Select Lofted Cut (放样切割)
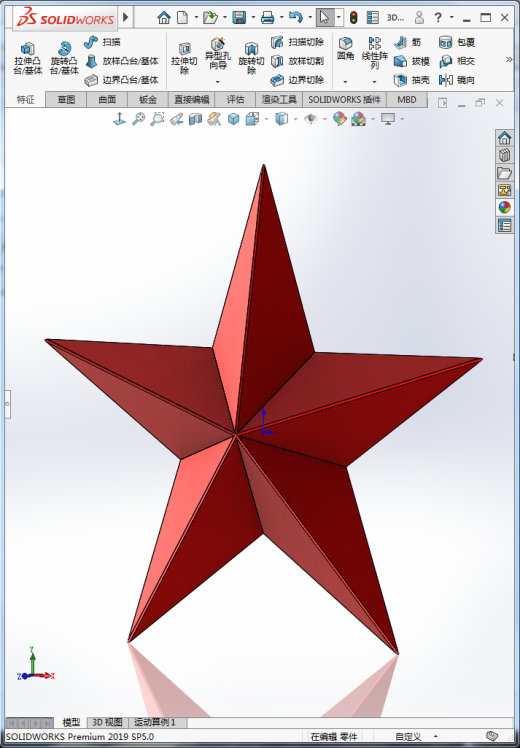The image size is (520, 748). pyautogui.click(x=297, y=61)
